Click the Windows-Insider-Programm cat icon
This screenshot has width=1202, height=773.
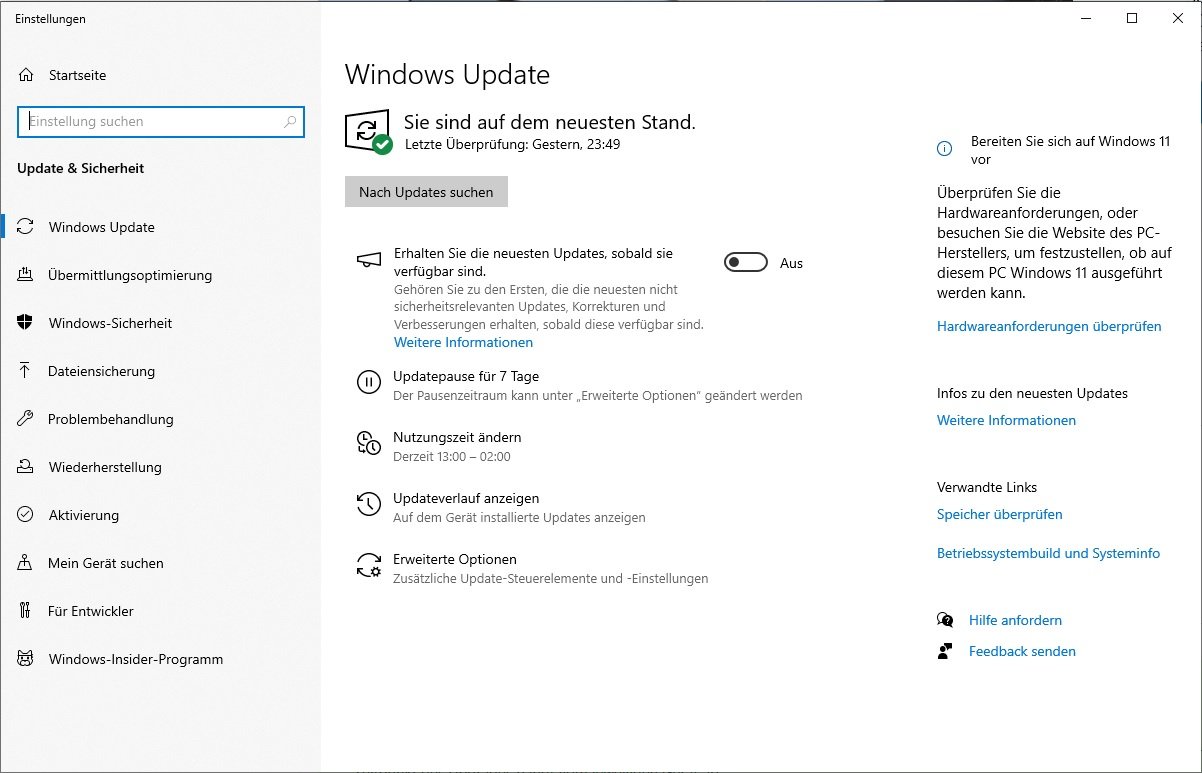tap(26, 659)
